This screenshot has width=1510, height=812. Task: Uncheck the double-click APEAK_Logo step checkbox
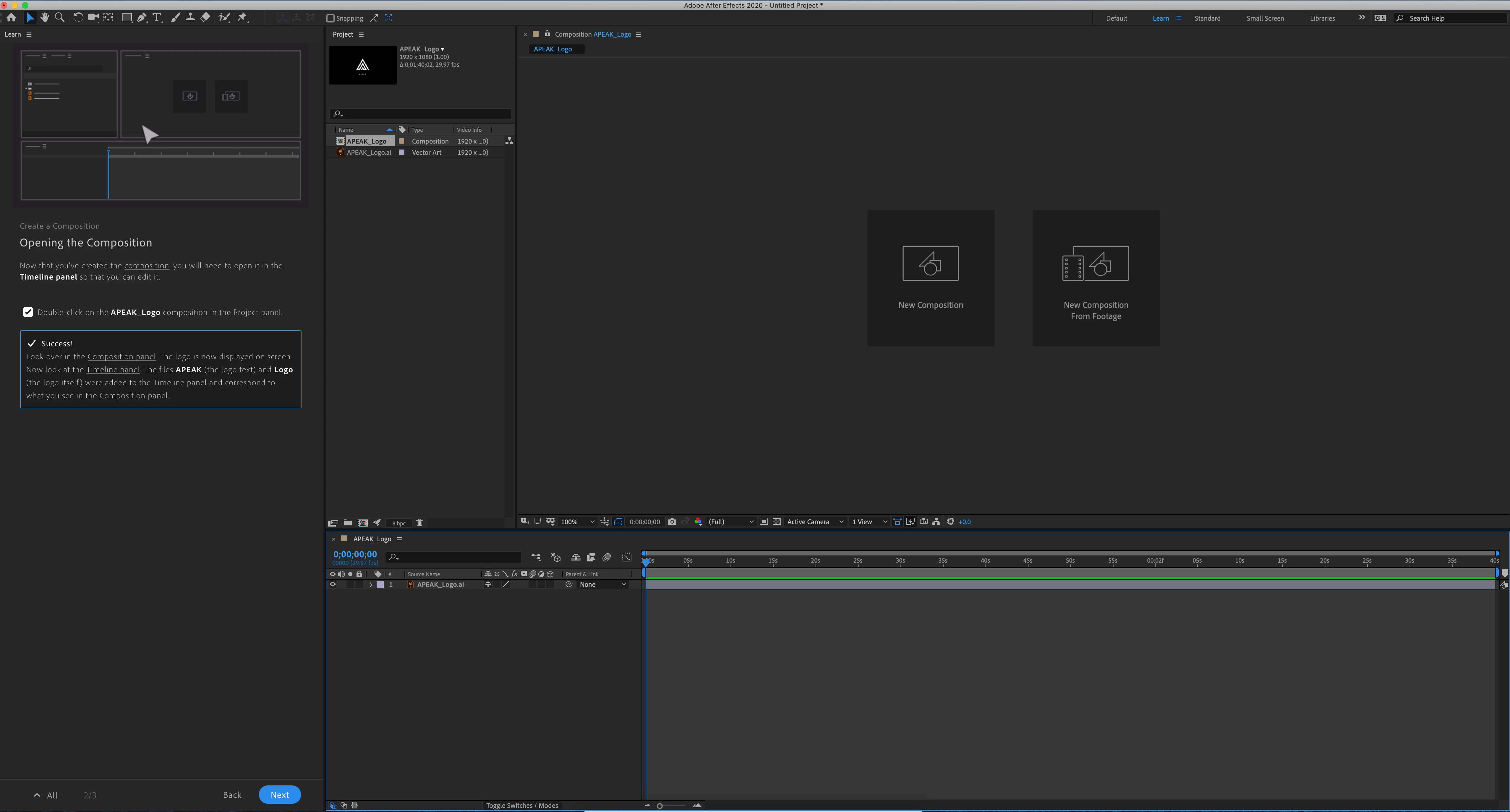click(x=28, y=312)
